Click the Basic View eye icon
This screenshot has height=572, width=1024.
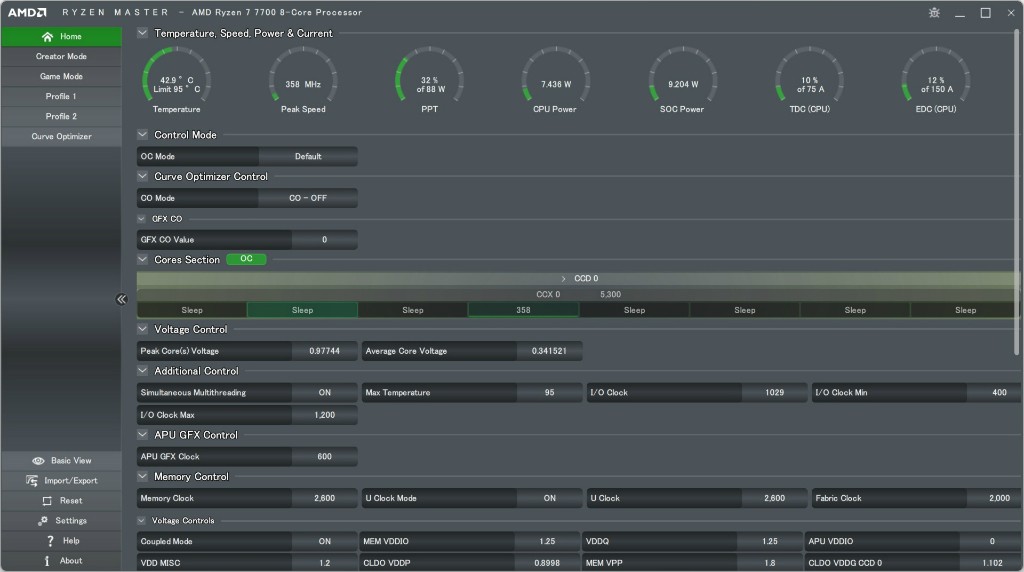[38, 461]
